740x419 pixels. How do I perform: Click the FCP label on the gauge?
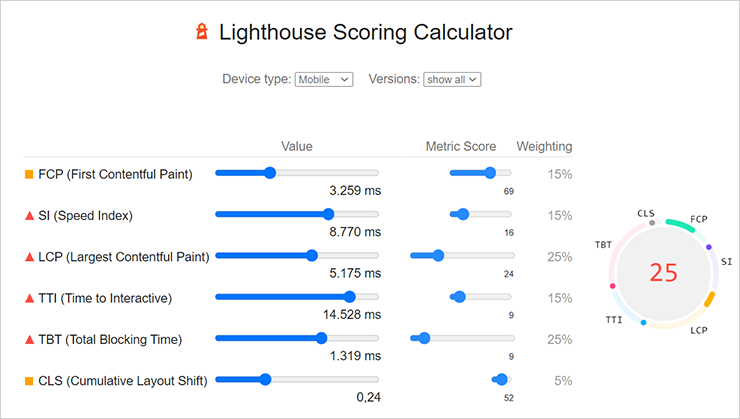(x=699, y=219)
